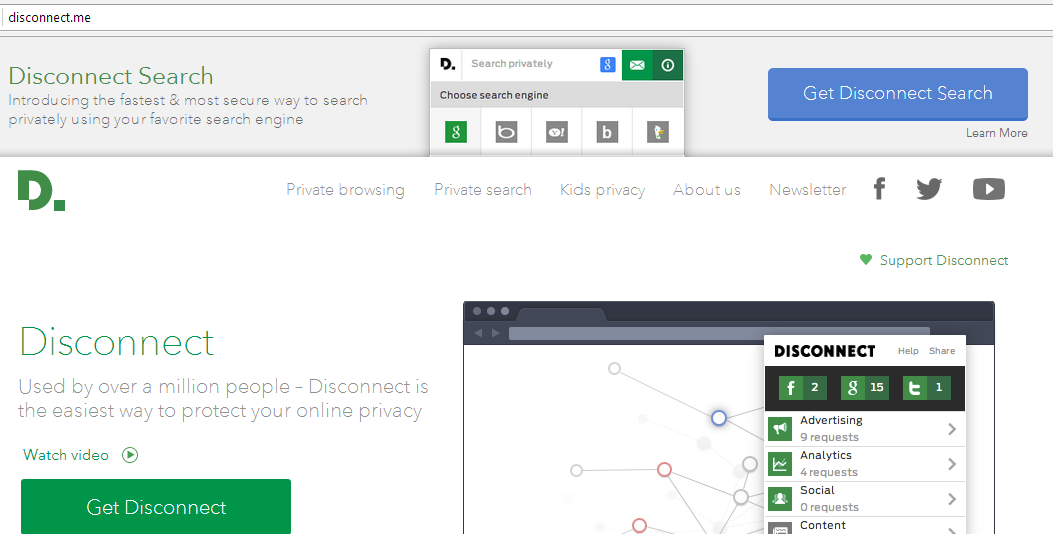This screenshot has height=534, width=1053.
Task: Click the 0 requests text under Social
Action: 829,507
